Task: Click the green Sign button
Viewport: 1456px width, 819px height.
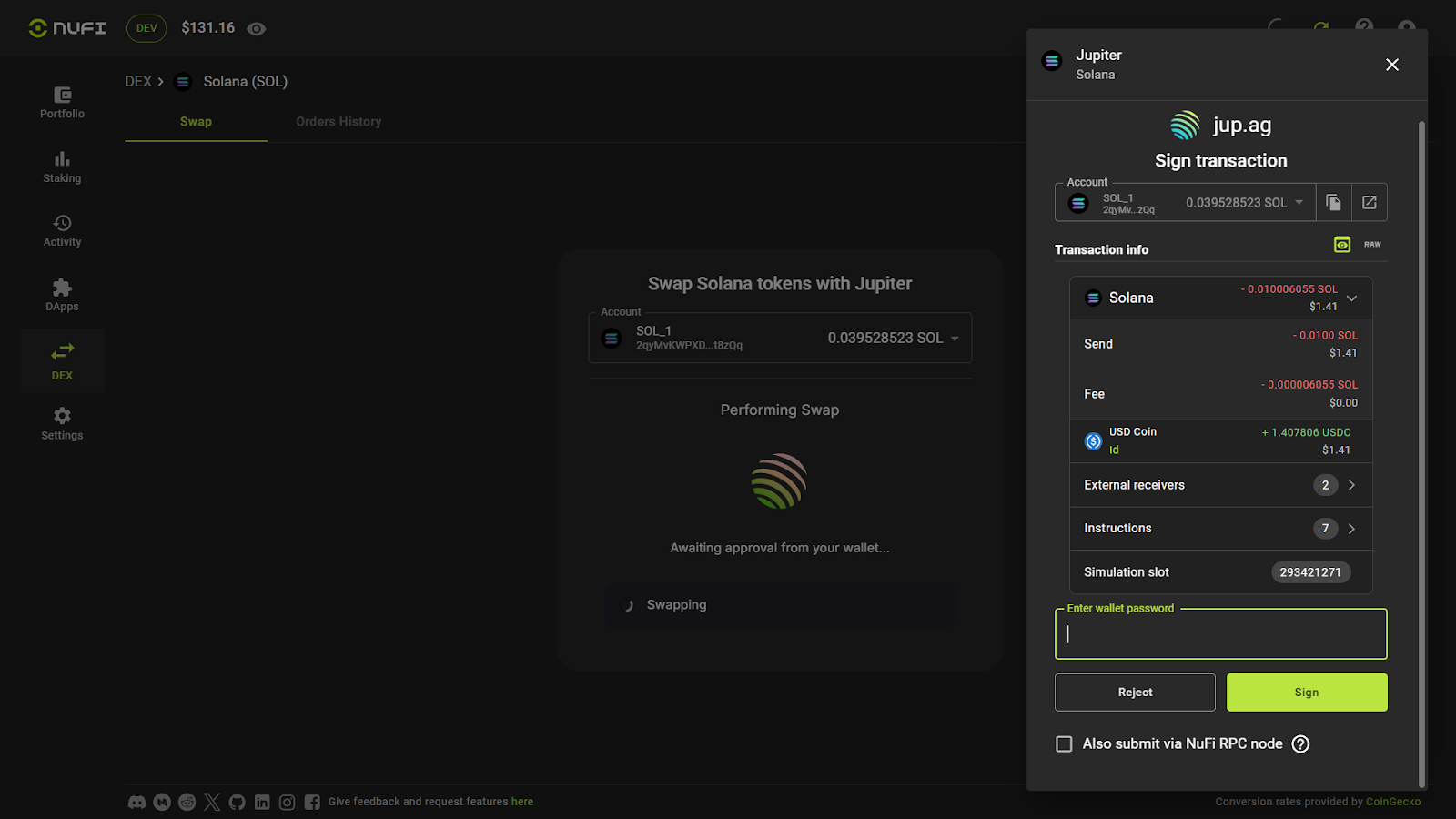Action: [x=1306, y=693]
